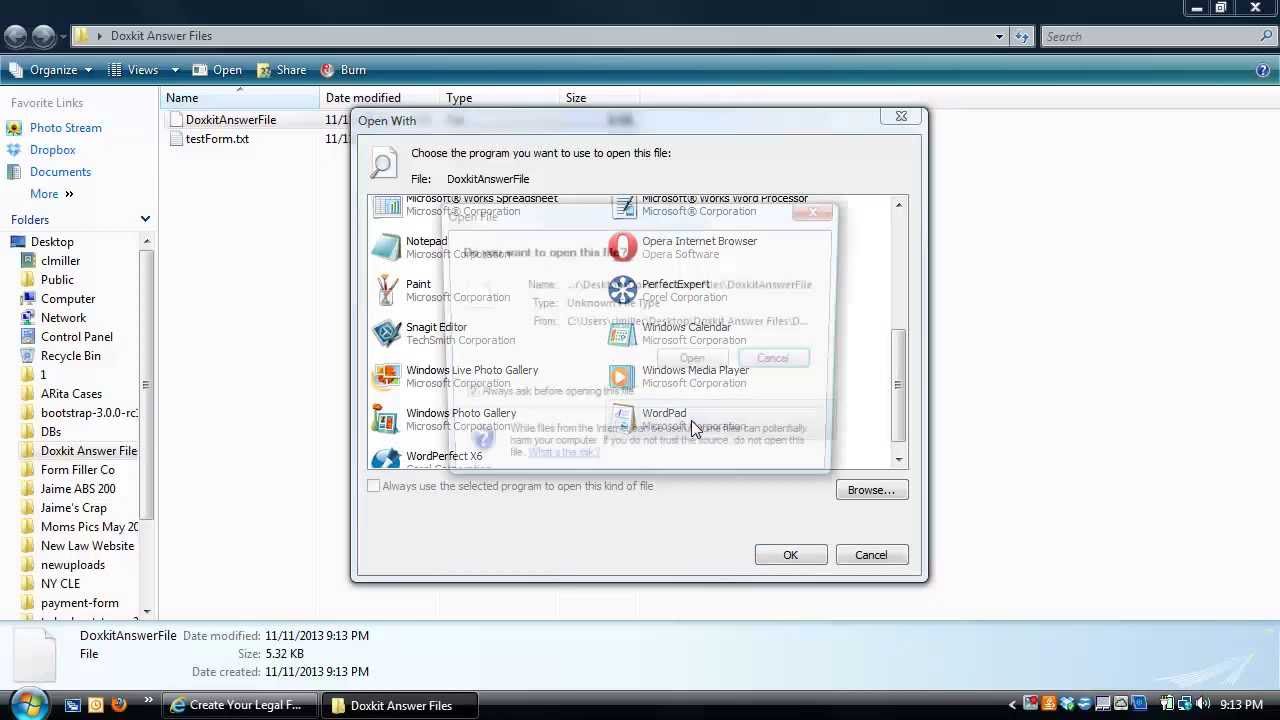Viewport: 1280px width, 720px height.
Task: Open Photo Stream favorite link
Action: point(66,128)
